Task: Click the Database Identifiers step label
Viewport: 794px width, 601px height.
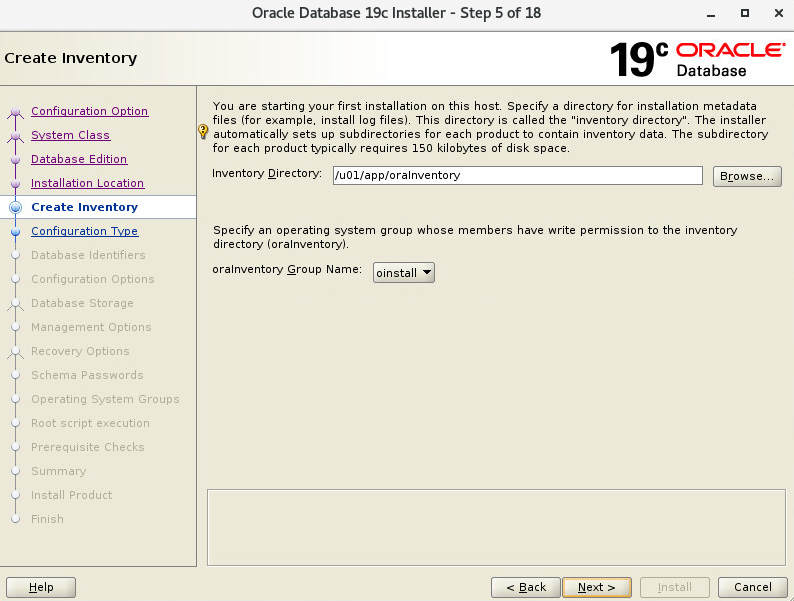Action: tap(88, 255)
